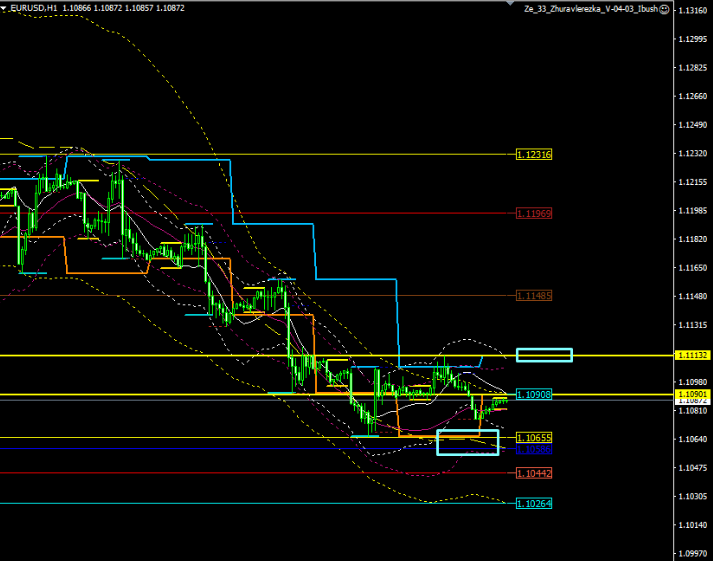Click the lower cyan rectangle near 1.10655
This screenshot has width=713, height=561.
[467, 442]
